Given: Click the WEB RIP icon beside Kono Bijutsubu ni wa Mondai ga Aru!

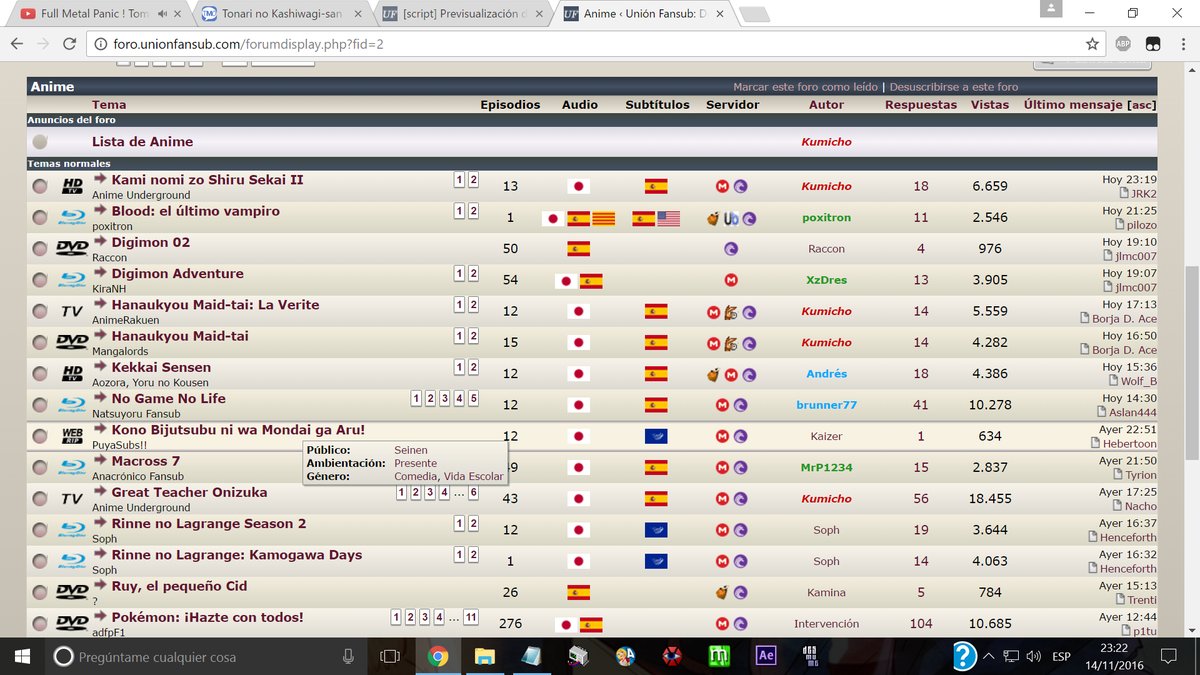Looking at the screenshot, I should (x=72, y=436).
